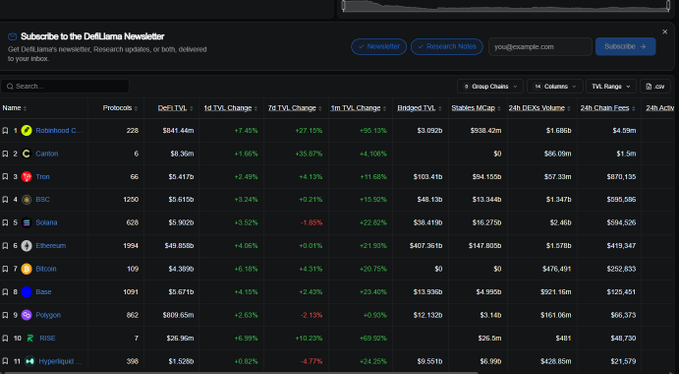This screenshot has height=374, width=679.
Task: Open the Solana chain link
Action: click(x=46, y=222)
